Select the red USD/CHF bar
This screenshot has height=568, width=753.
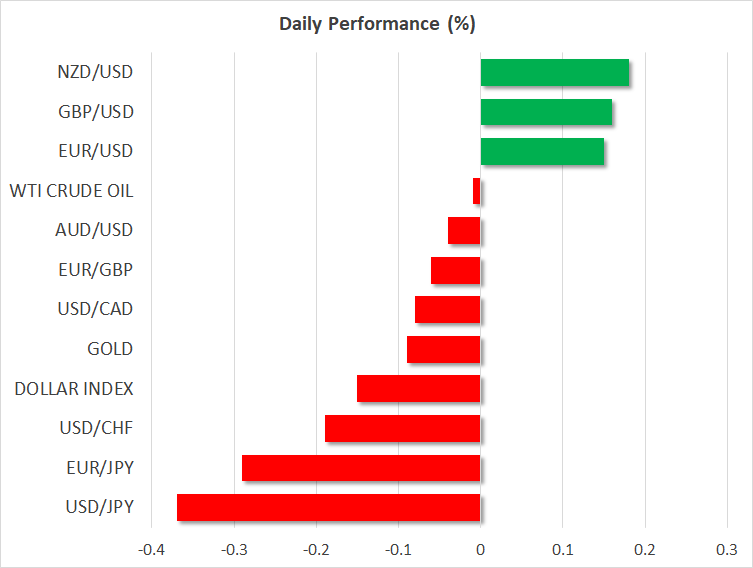403,428
